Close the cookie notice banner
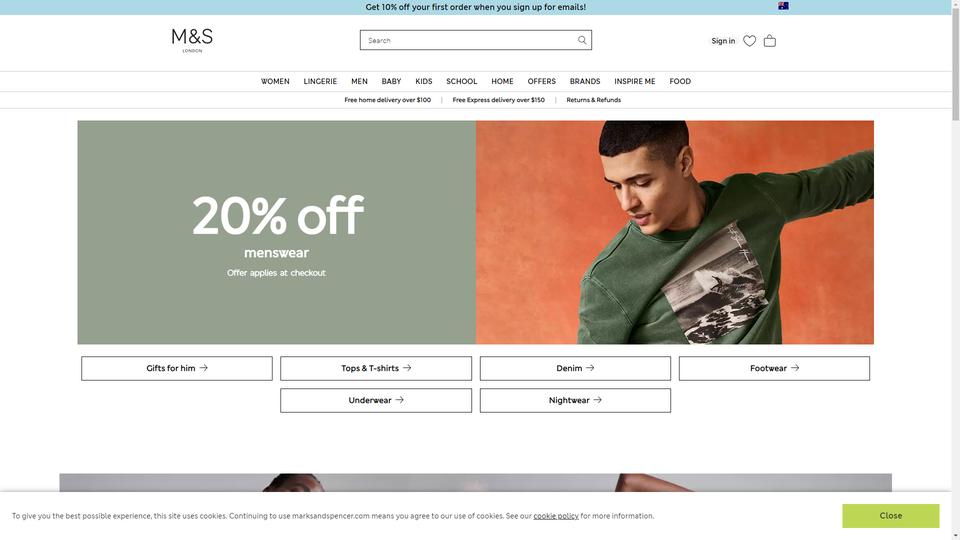This screenshot has width=960, height=540. coord(890,516)
